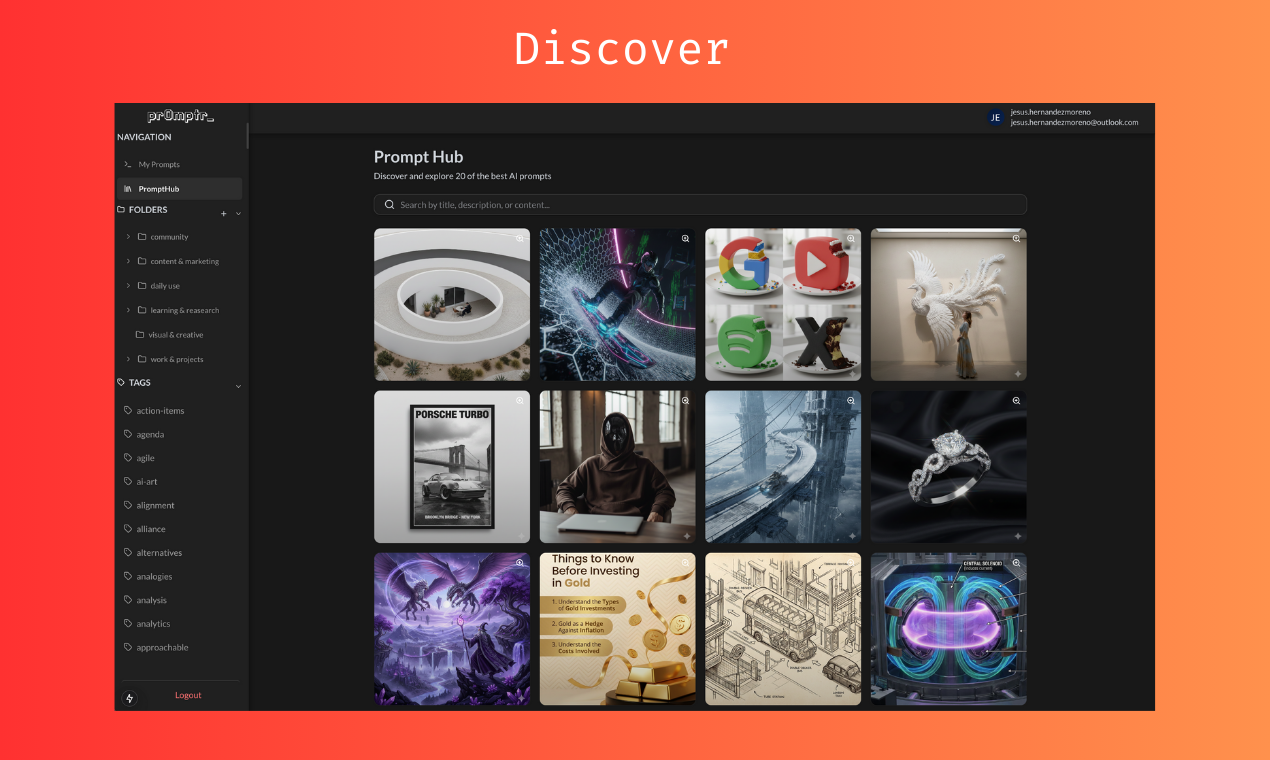
Task: Open the Porsche Turbo poster thumbnail
Action: 452,467
